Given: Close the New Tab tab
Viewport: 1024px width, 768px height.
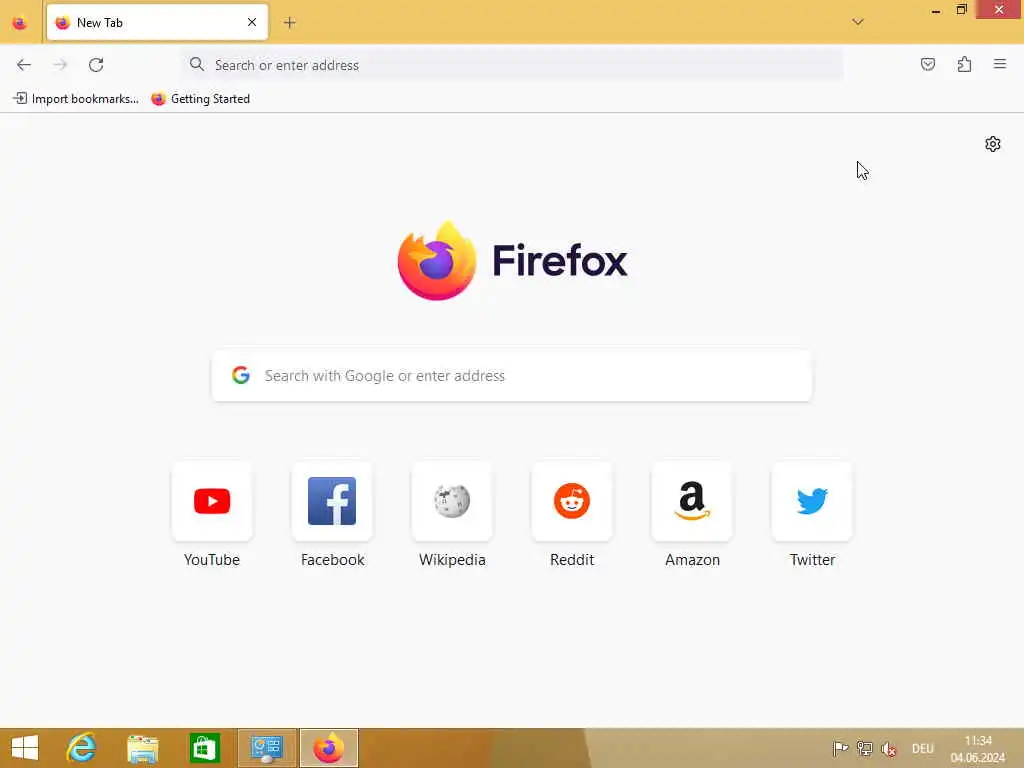Looking at the screenshot, I should coord(252,23).
